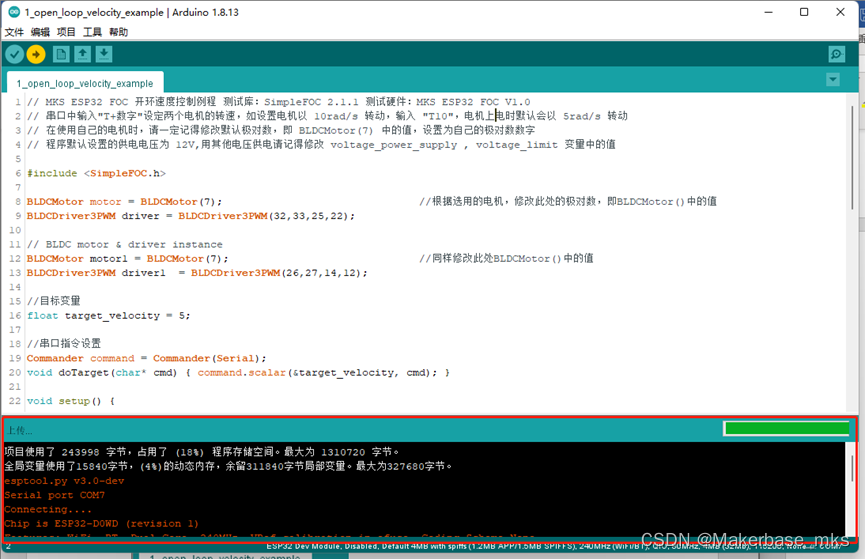Click the comment mentioning voltage_power_supply
Screen dimensions: 865x559
point(321,145)
